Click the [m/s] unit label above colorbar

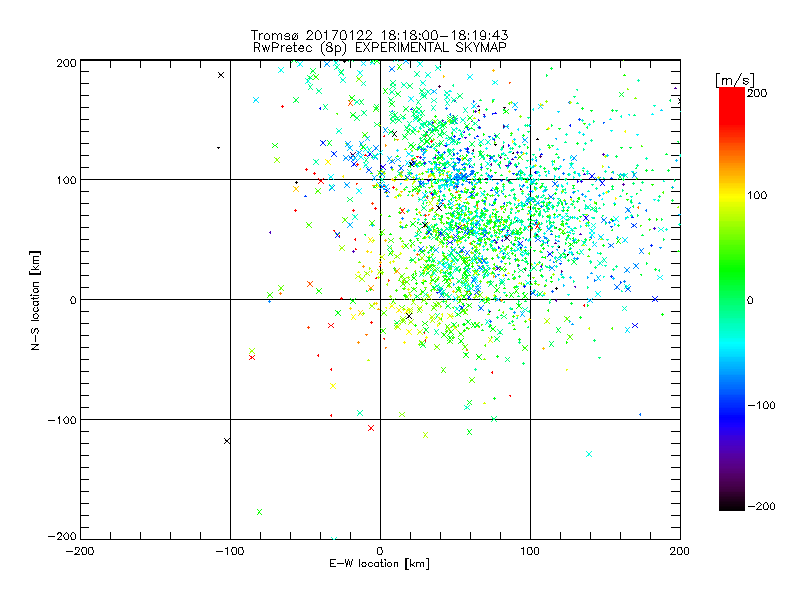[735, 80]
